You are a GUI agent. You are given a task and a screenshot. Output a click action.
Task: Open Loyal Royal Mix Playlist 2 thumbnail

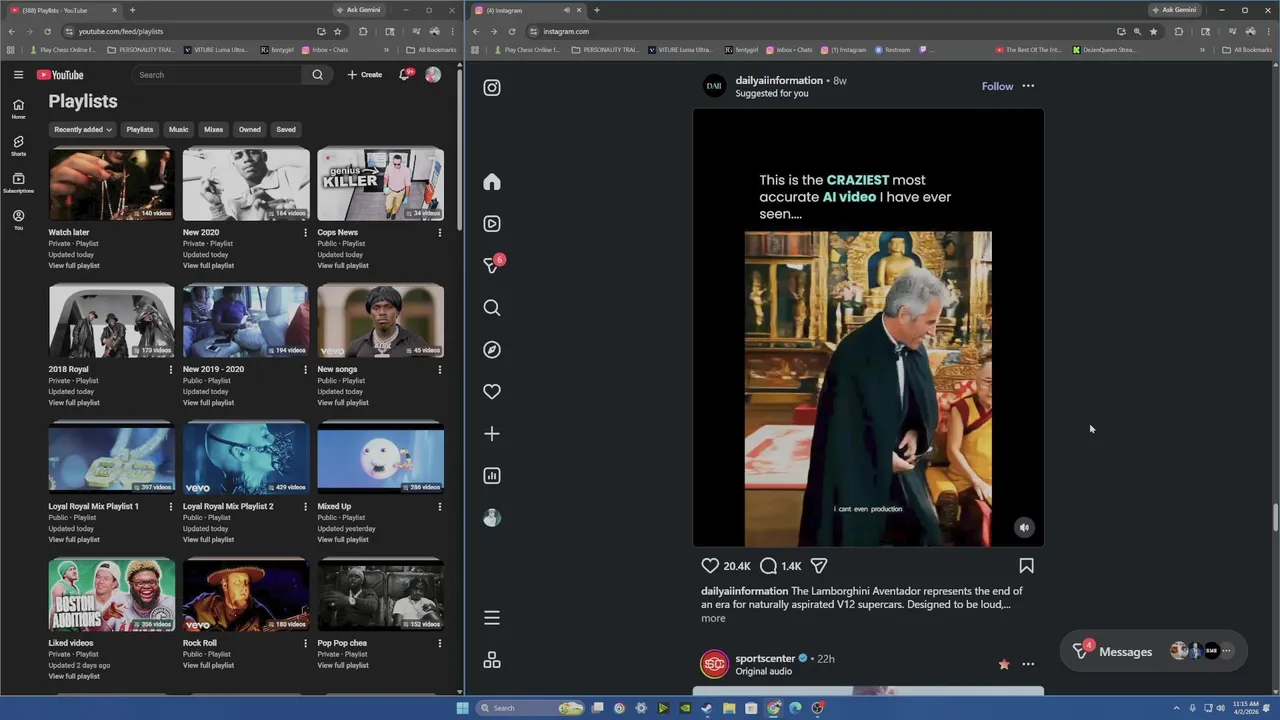[x=246, y=459]
